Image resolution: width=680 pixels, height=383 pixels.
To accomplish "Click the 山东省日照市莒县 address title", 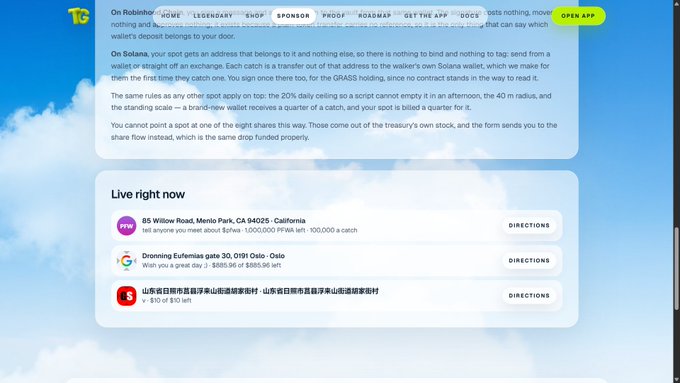I will coord(260,291).
